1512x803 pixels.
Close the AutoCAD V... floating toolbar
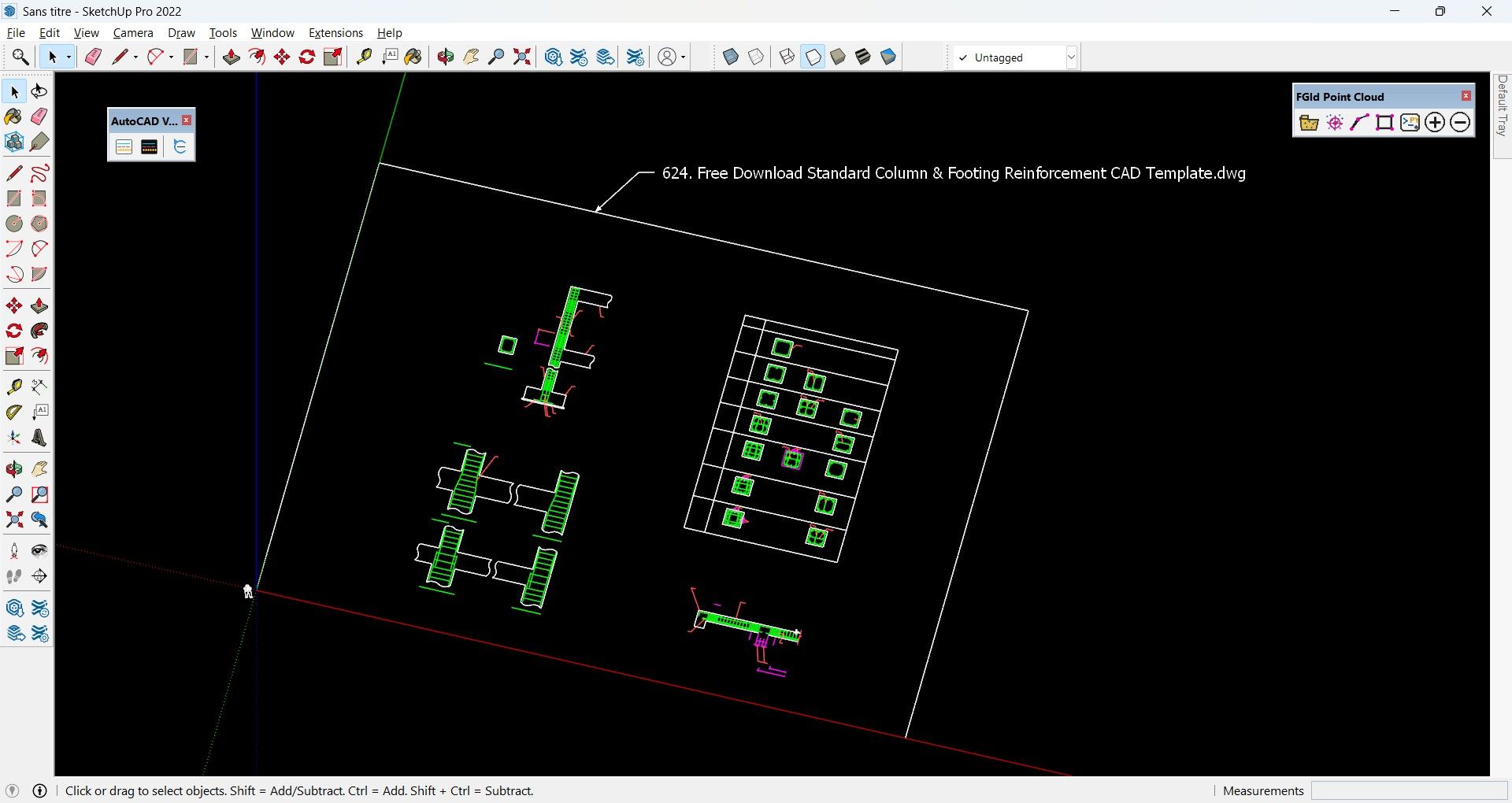pyautogui.click(x=187, y=120)
